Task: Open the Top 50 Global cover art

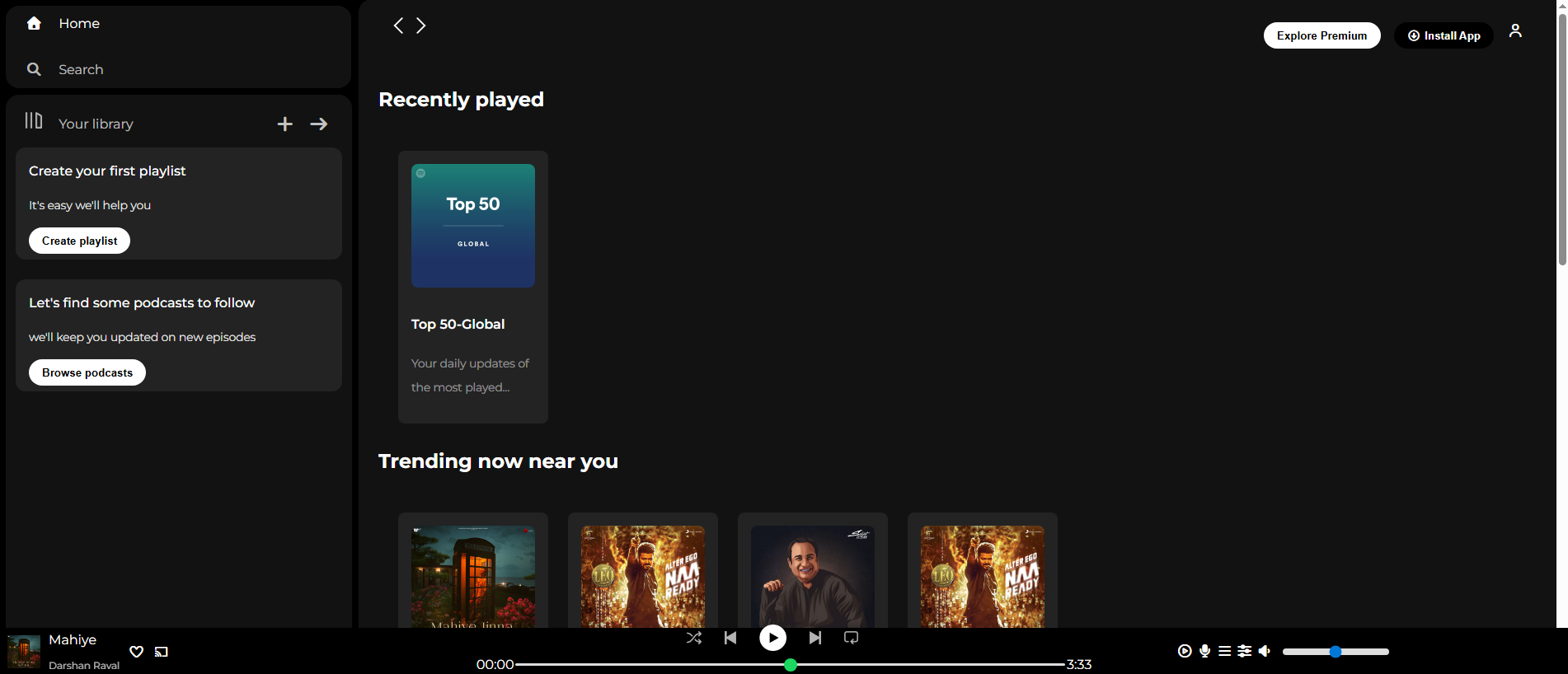Action: click(473, 226)
